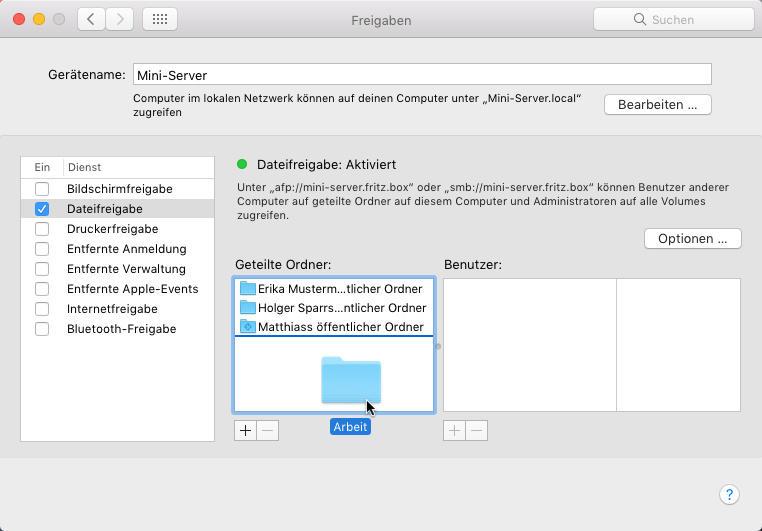Disable the Dateifreigabe checkbox

pyautogui.click(x=42, y=209)
